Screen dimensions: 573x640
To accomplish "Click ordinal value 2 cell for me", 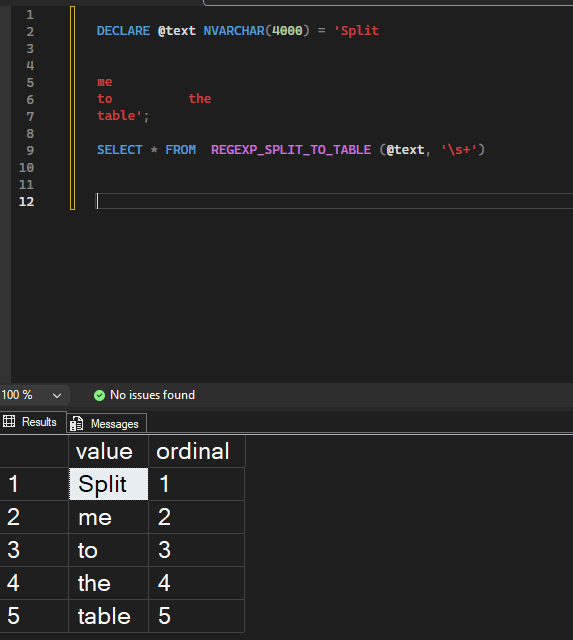I will click(x=197, y=517).
